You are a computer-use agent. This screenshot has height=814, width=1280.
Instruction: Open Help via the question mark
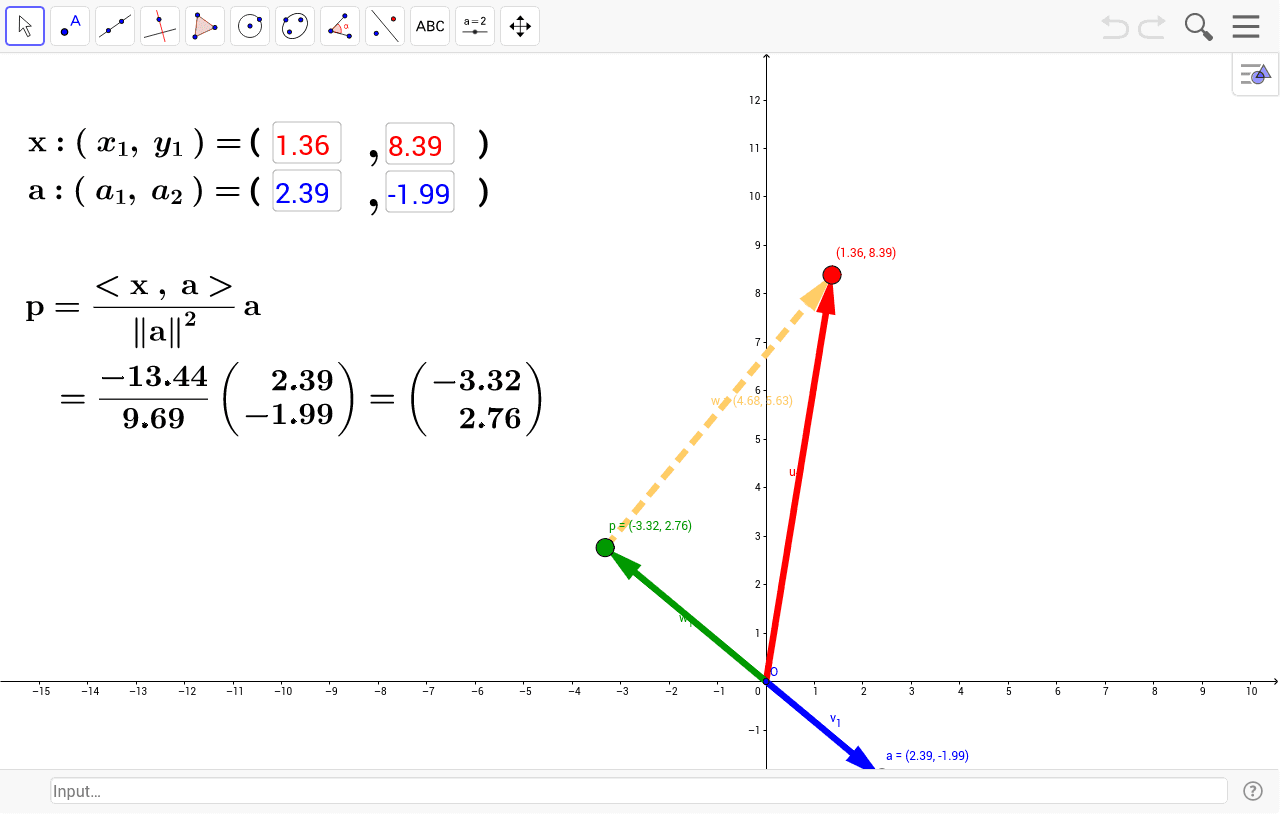(1253, 790)
